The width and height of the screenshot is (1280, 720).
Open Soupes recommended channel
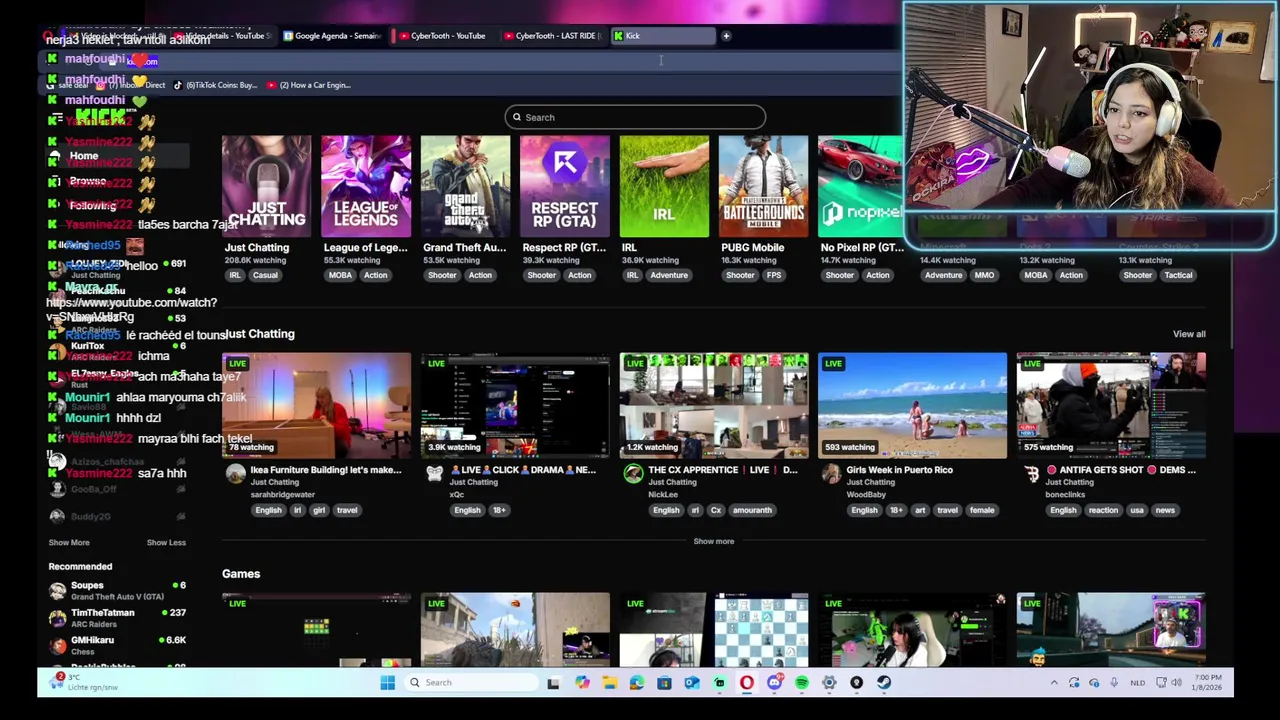click(x=118, y=590)
